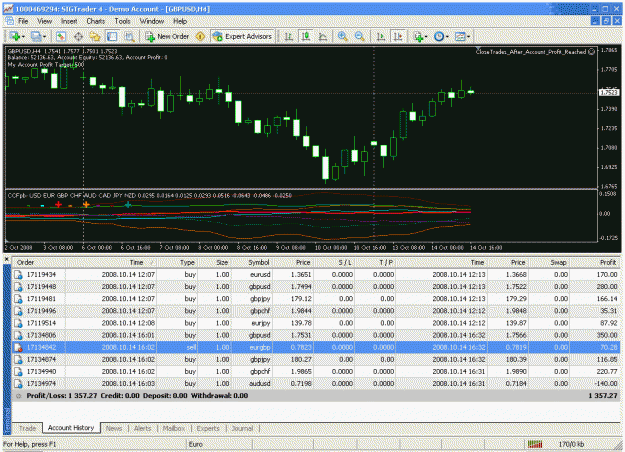Zoom in on the chart
Screen dimensions: 625x452
click(x=342, y=37)
